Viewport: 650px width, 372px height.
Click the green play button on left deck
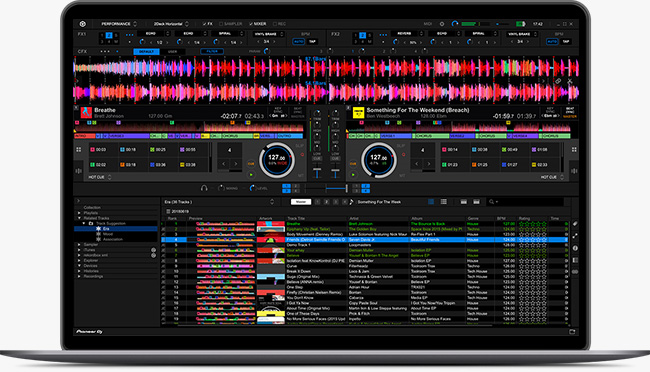pyautogui.click(x=251, y=175)
